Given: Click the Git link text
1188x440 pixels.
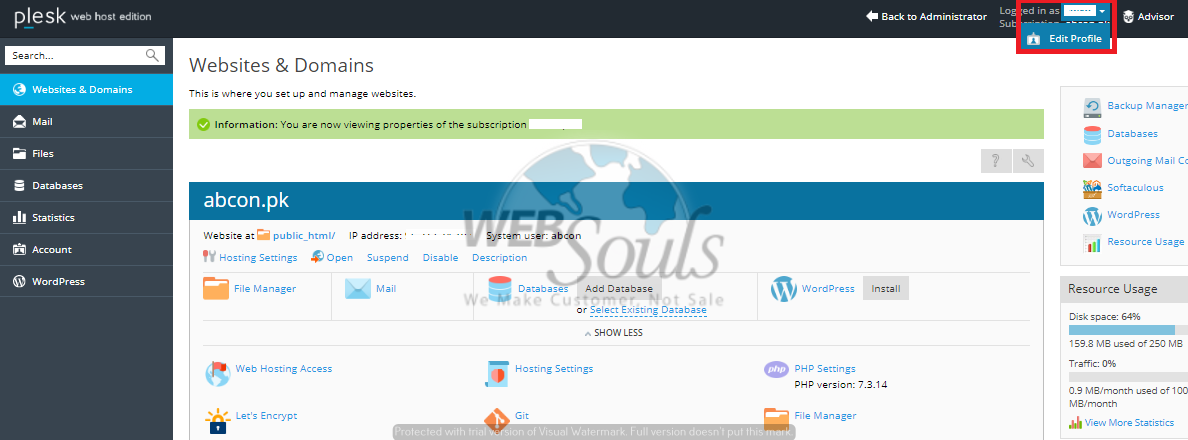Looking at the screenshot, I should click(x=522, y=416).
